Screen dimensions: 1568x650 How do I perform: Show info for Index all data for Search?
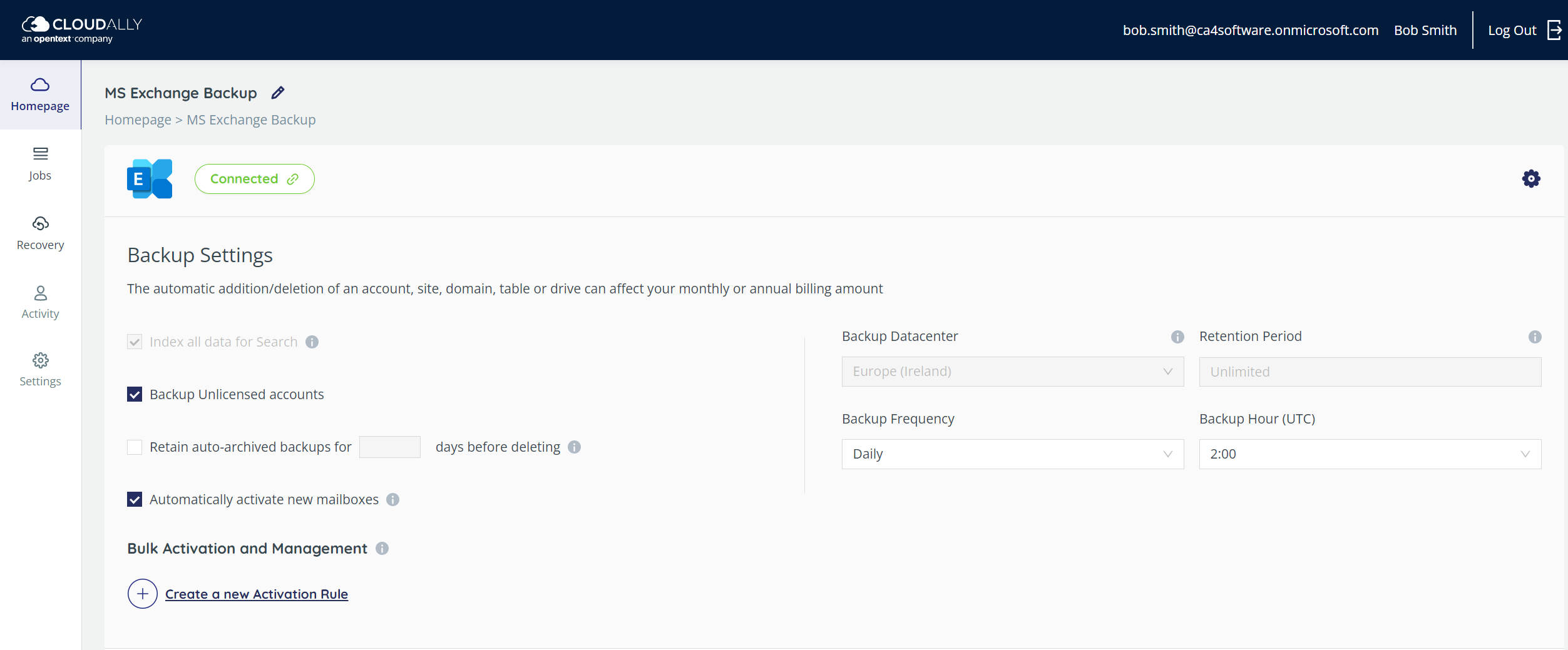pos(312,342)
